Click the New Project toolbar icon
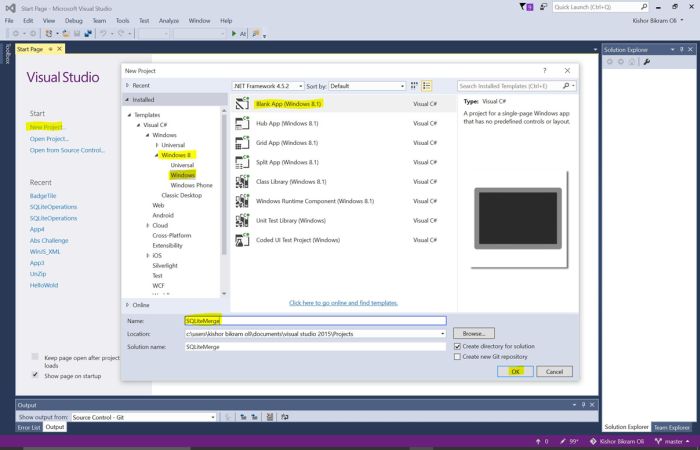Viewport: 700px width, 450px height. coord(49,33)
